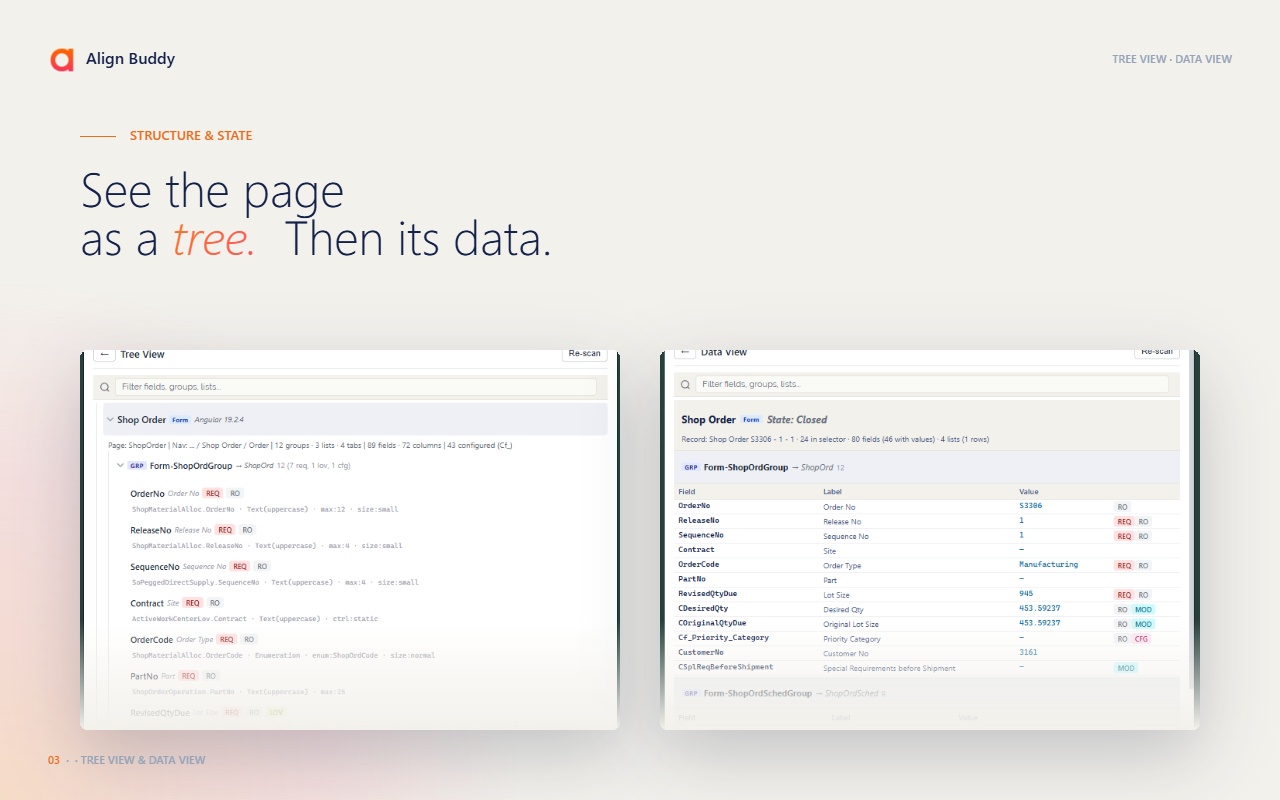Click the REQ badge on OrderNo tree row
Image resolution: width=1280 pixels, height=800 pixels.
coord(212,493)
